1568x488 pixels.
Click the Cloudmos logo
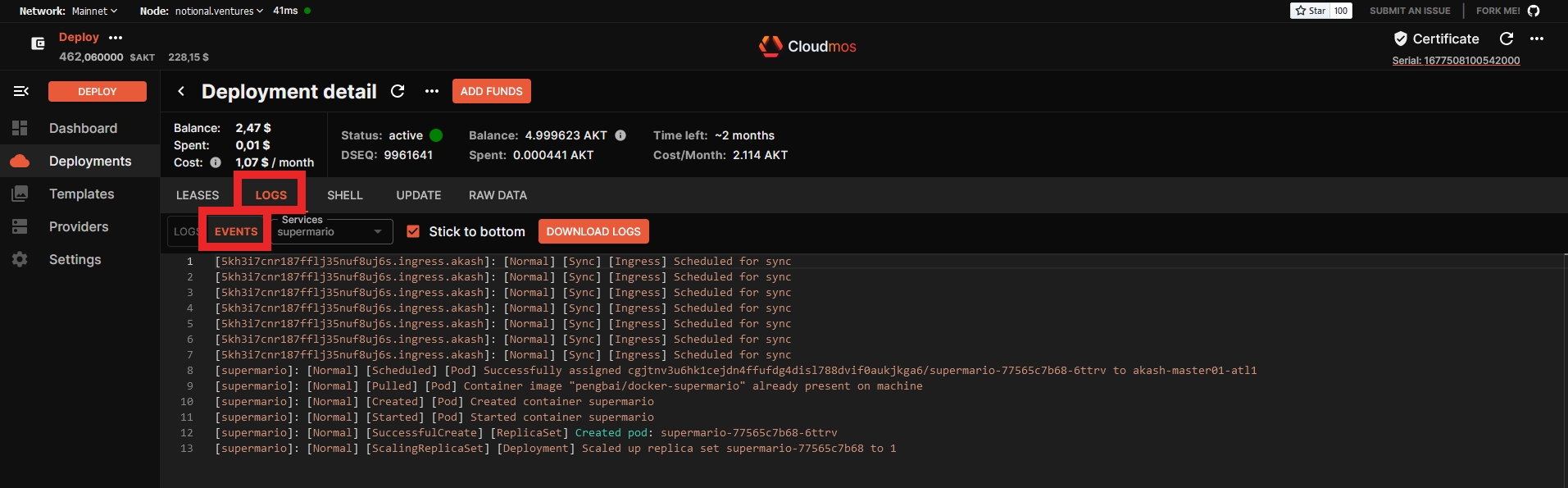(x=807, y=46)
